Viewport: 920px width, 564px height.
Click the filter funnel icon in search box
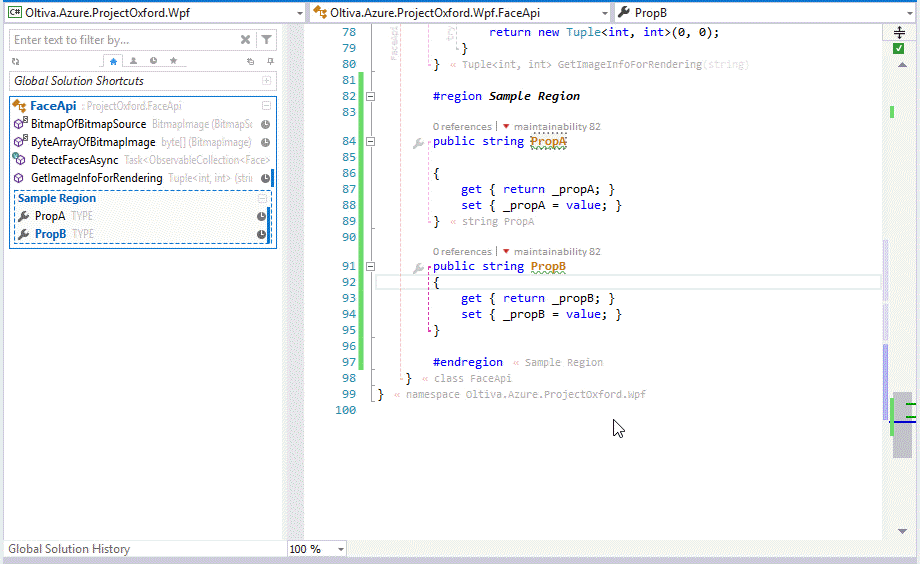tap(266, 40)
